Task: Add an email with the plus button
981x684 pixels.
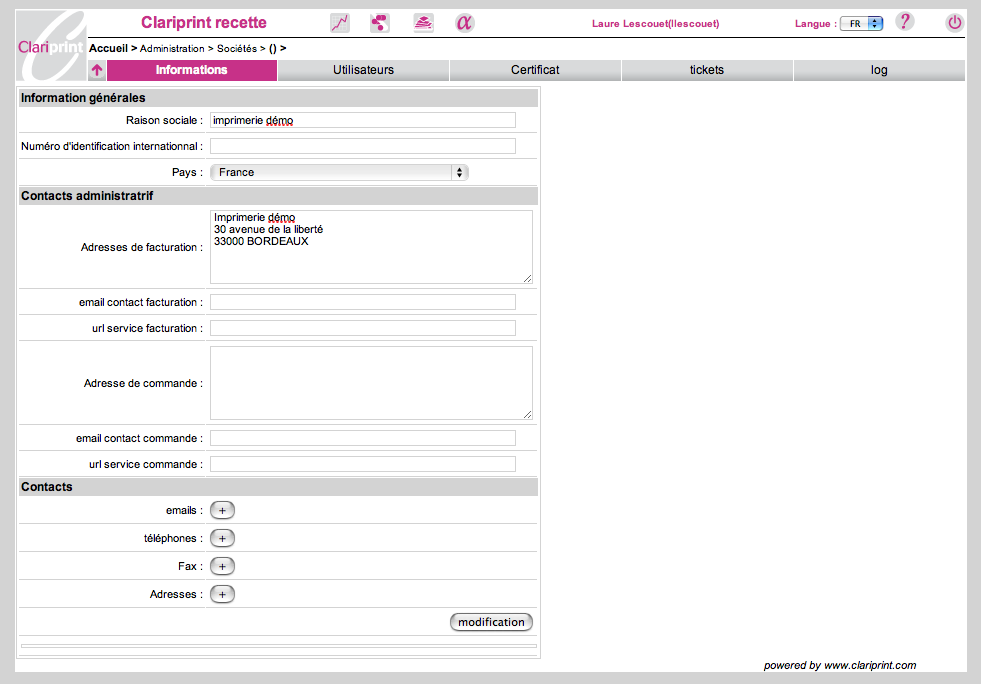Action: pyautogui.click(x=222, y=510)
